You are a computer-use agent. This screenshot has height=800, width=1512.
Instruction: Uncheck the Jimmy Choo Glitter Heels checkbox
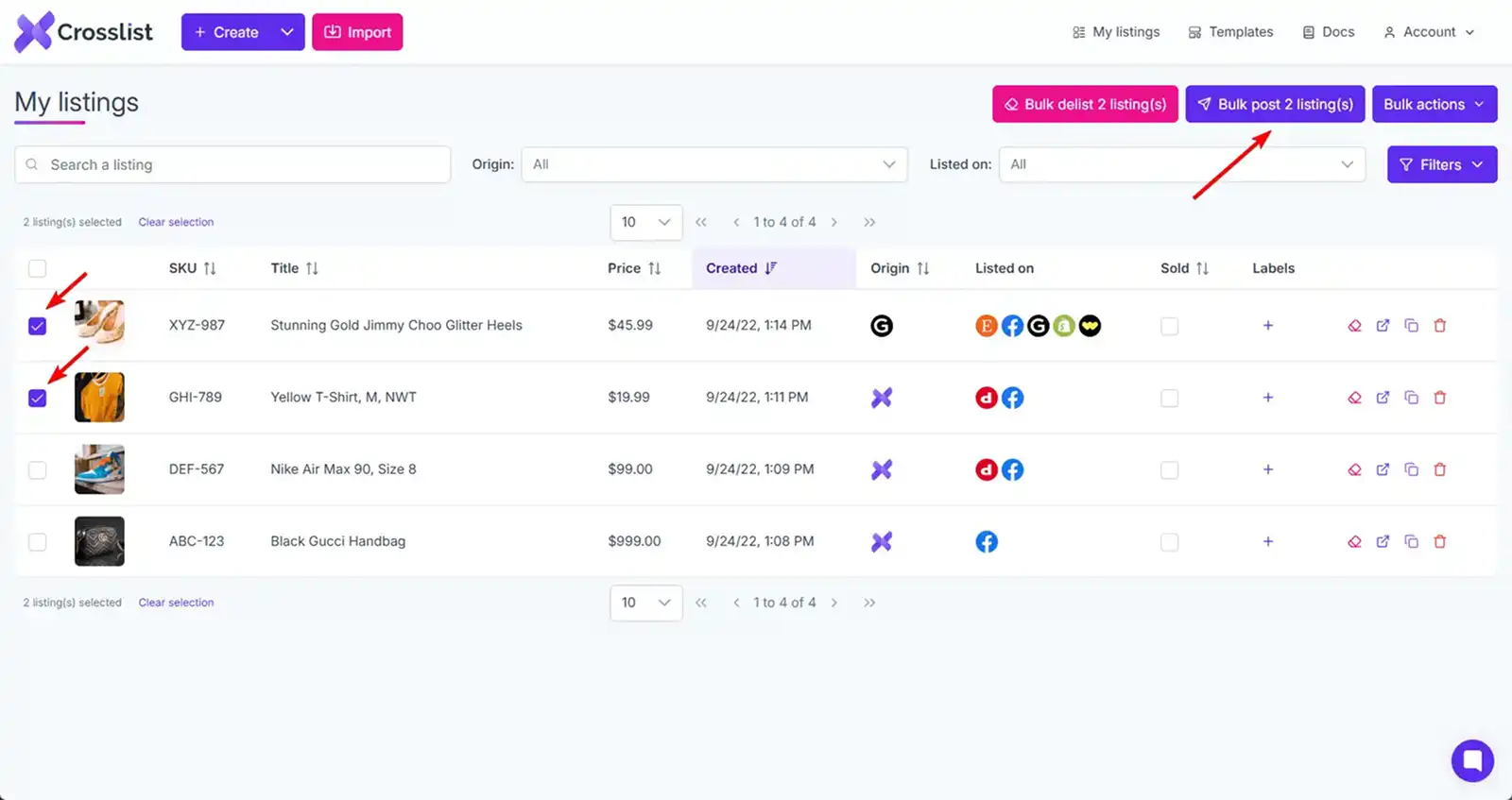pyautogui.click(x=37, y=326)
